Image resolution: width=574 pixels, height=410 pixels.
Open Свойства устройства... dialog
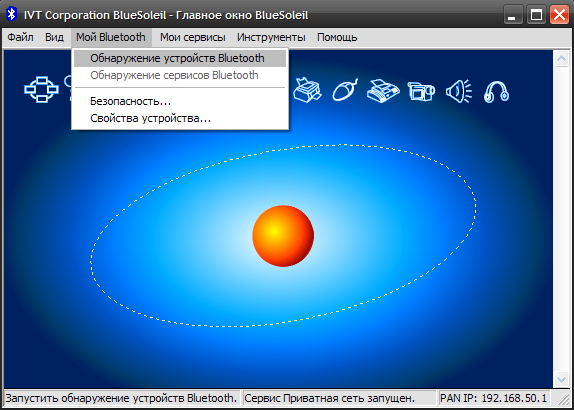(180, 118)
